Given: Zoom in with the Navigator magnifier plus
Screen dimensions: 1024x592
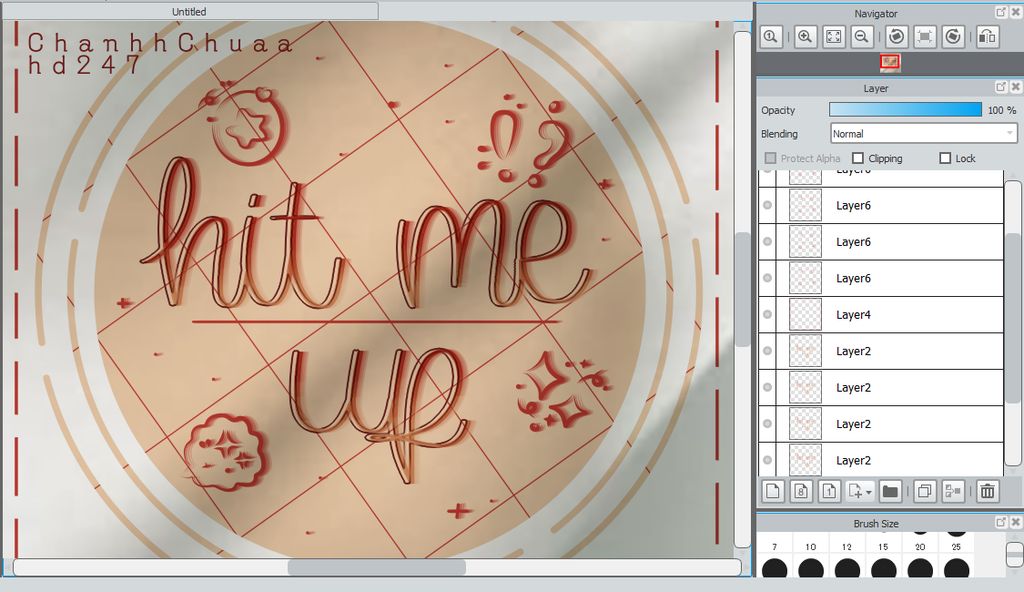Looking at the screenshot, I should (805, 37).
